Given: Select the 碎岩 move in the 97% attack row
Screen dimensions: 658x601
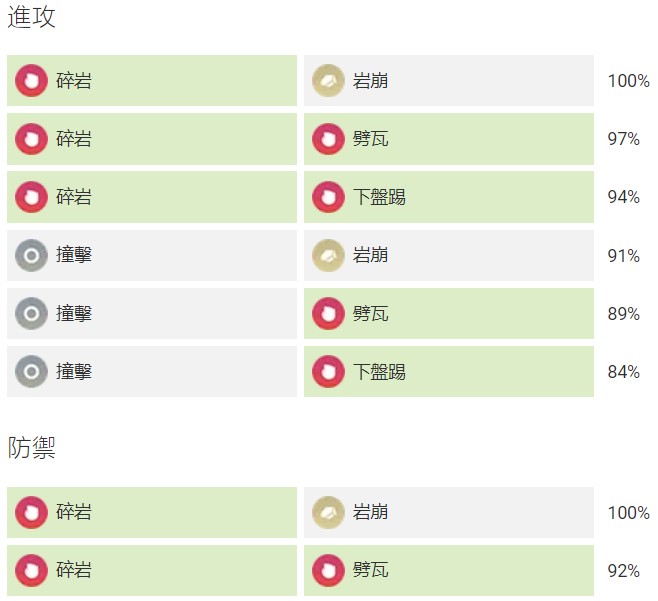Looking at the screenshot, I should (74, 139).
